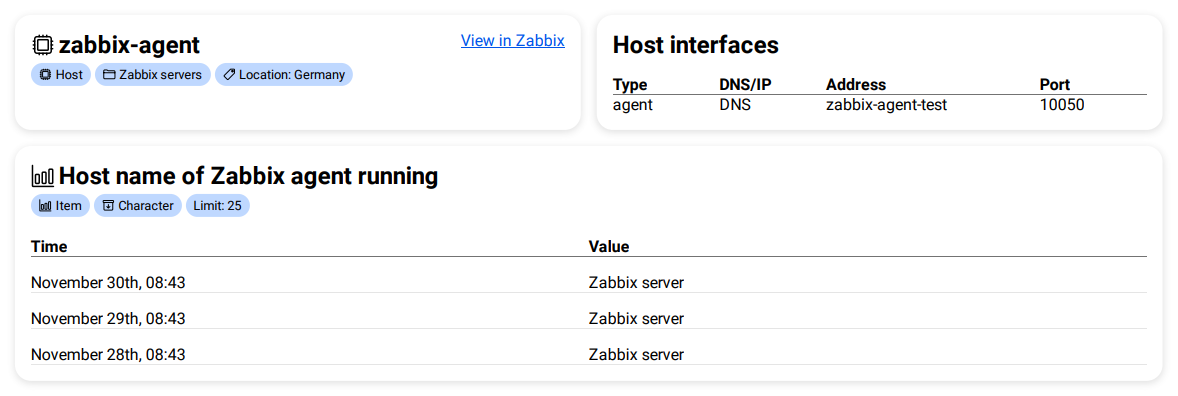Click the chip icon inside Host badge
This screenshot has width=1178, height=396.
click(x=45, y=74)
